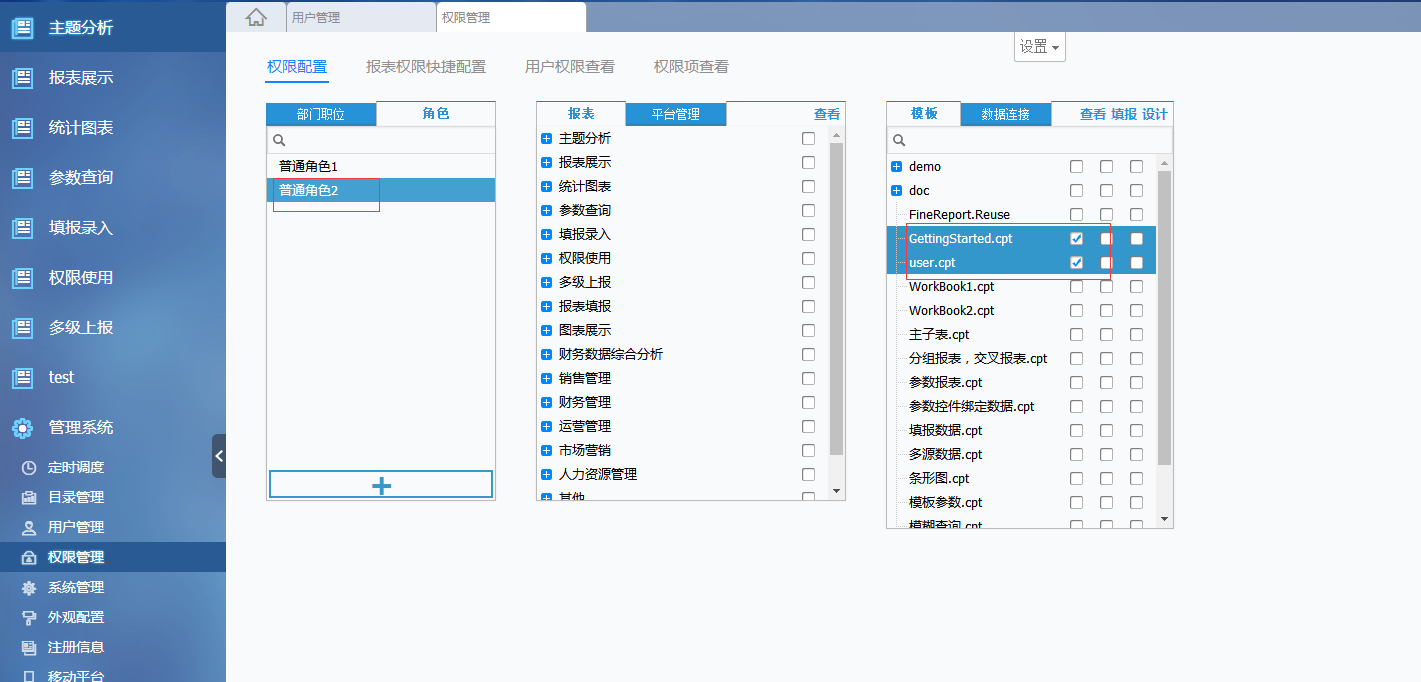Open 权限项查看 tab
This screenshot has width=1421, height=682.
click(x=691, y=67)
